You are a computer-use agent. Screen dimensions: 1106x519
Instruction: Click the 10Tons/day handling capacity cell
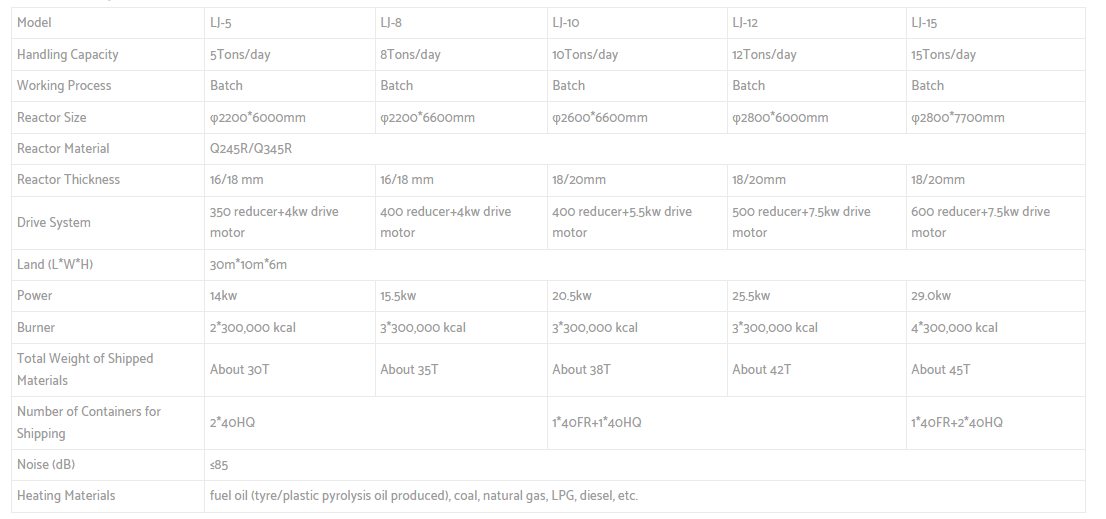coord(585,54)
